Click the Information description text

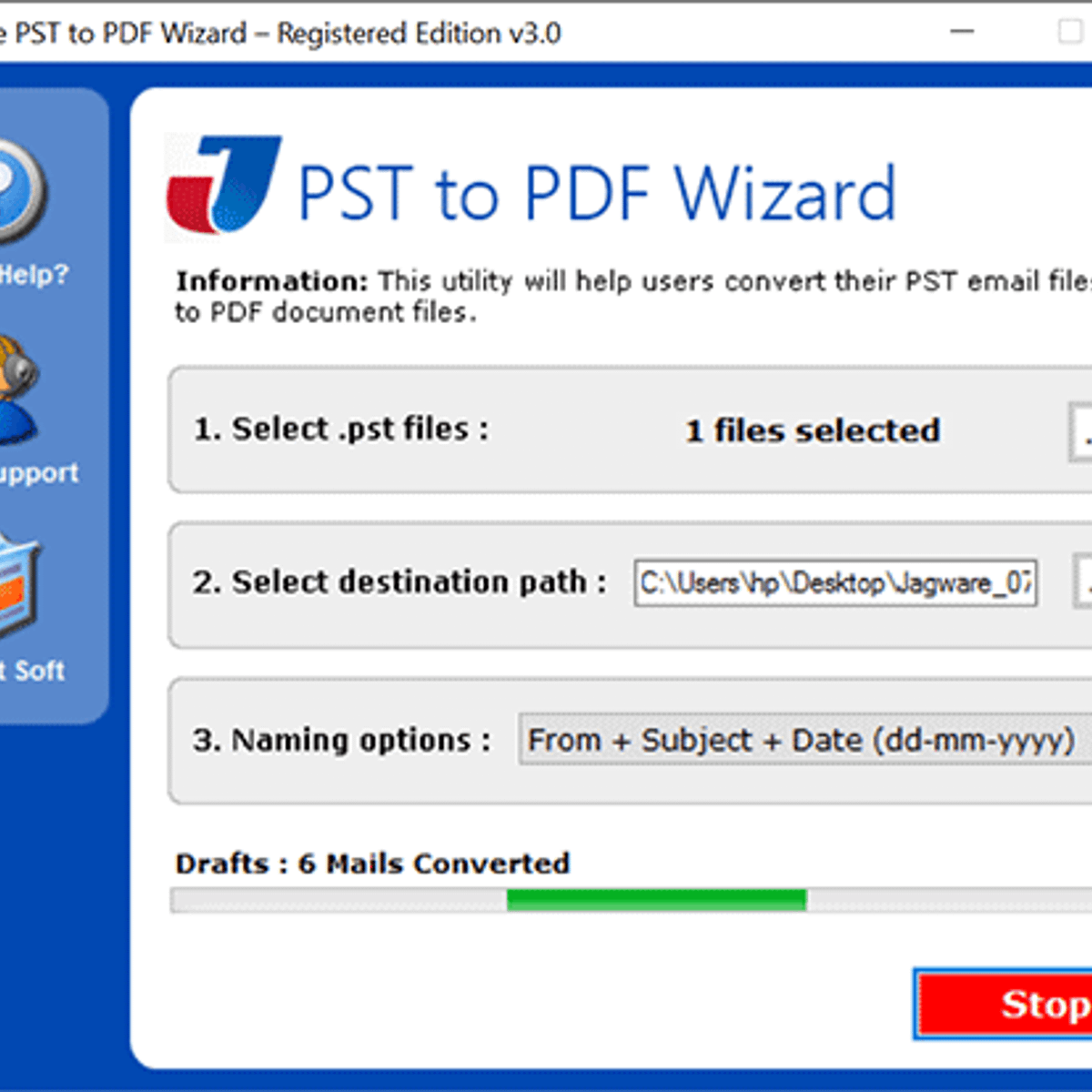[633, 297]
